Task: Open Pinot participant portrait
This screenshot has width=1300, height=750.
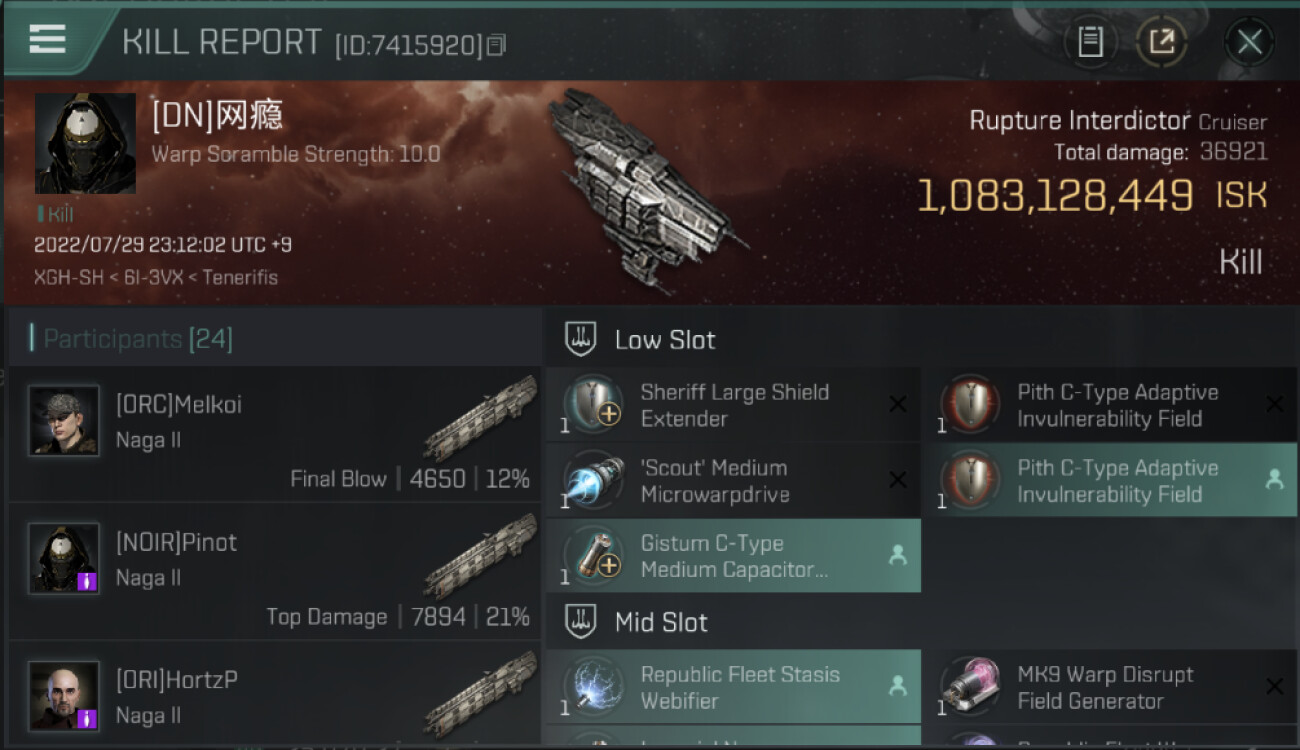Action: click(x=64, y=558)
